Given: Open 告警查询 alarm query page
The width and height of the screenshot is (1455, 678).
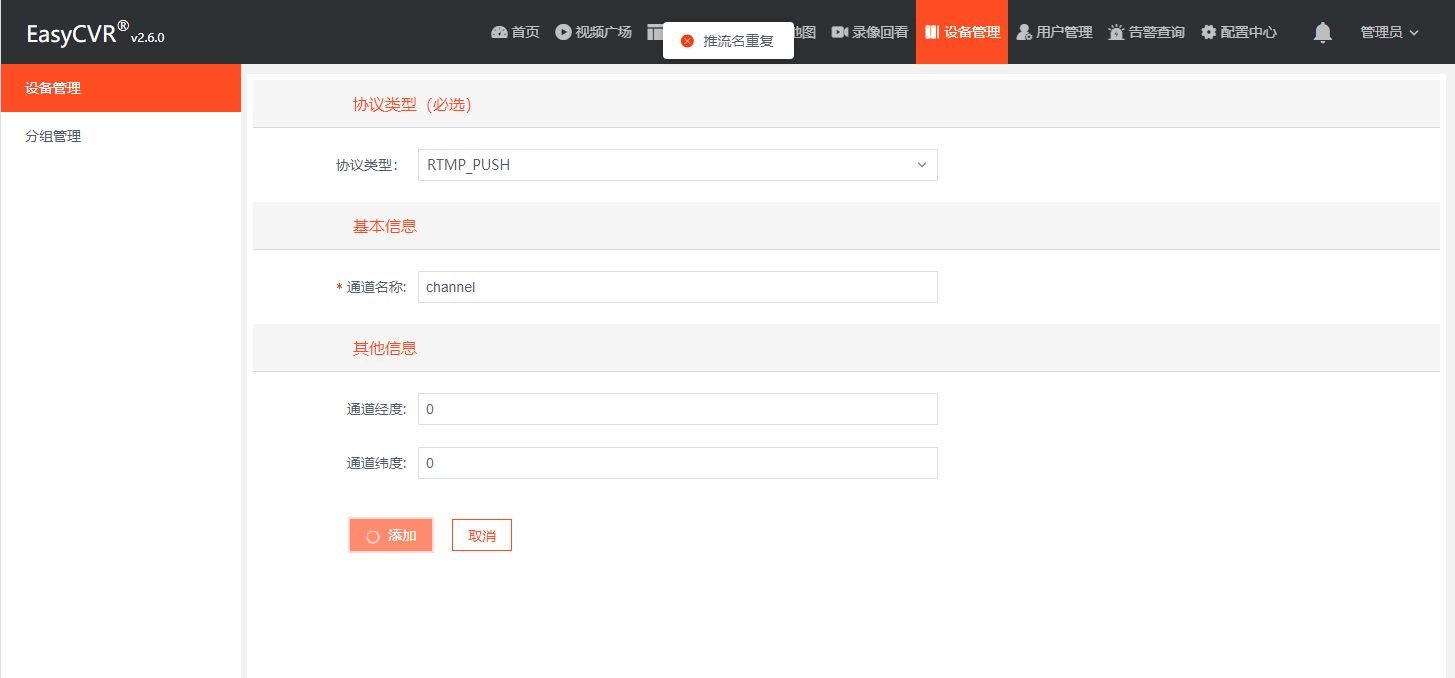Looking at the screenshot, I should point(1146,32).
